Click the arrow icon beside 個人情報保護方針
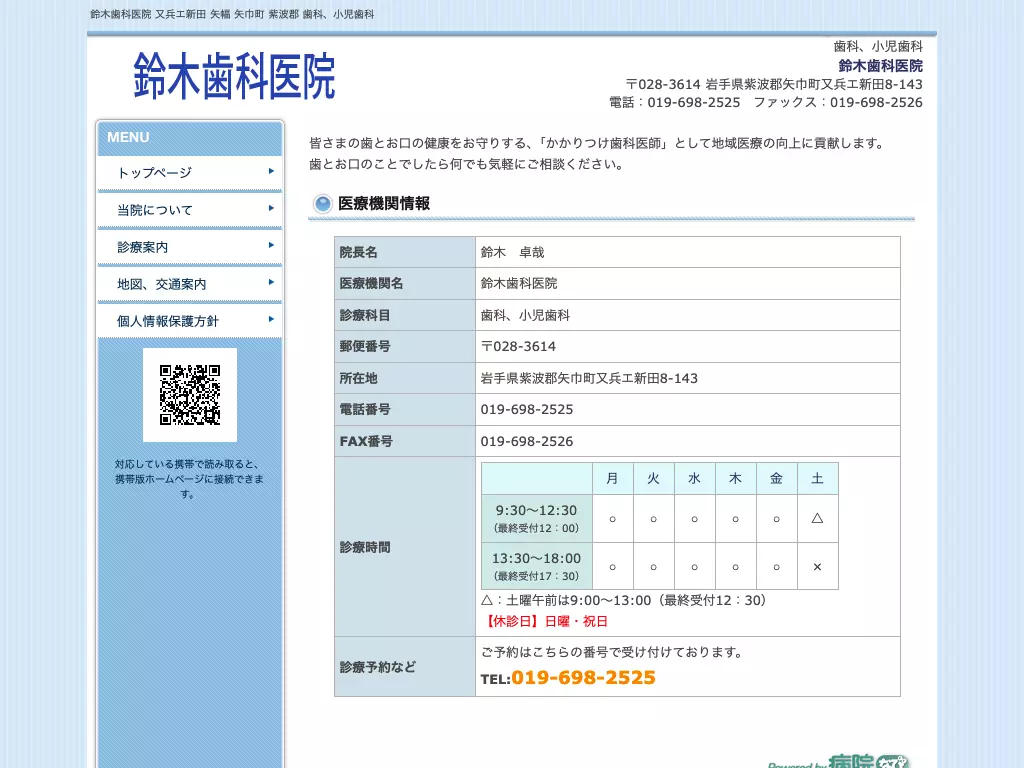The image size is (1024, 768). [271, 319]
